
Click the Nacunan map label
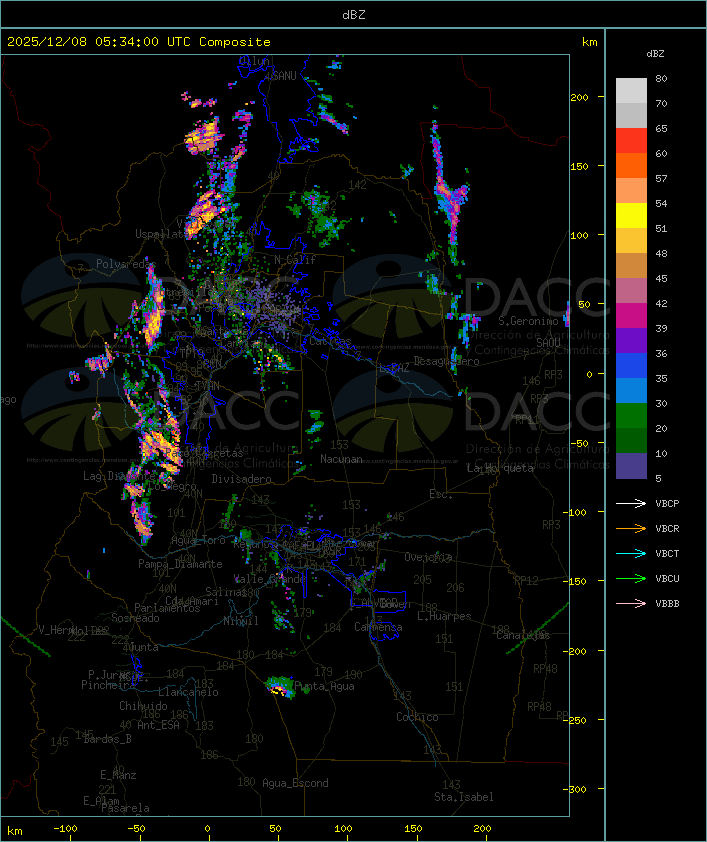341,459
